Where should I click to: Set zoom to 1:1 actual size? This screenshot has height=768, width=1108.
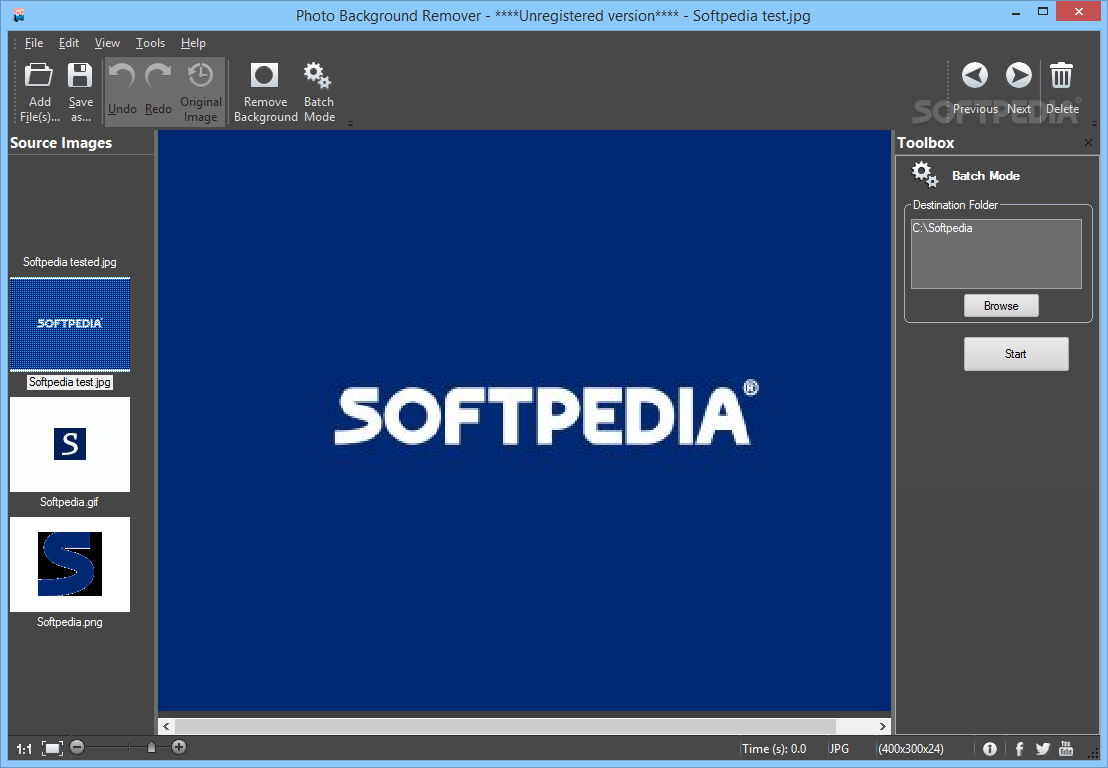tap(24, 749)
